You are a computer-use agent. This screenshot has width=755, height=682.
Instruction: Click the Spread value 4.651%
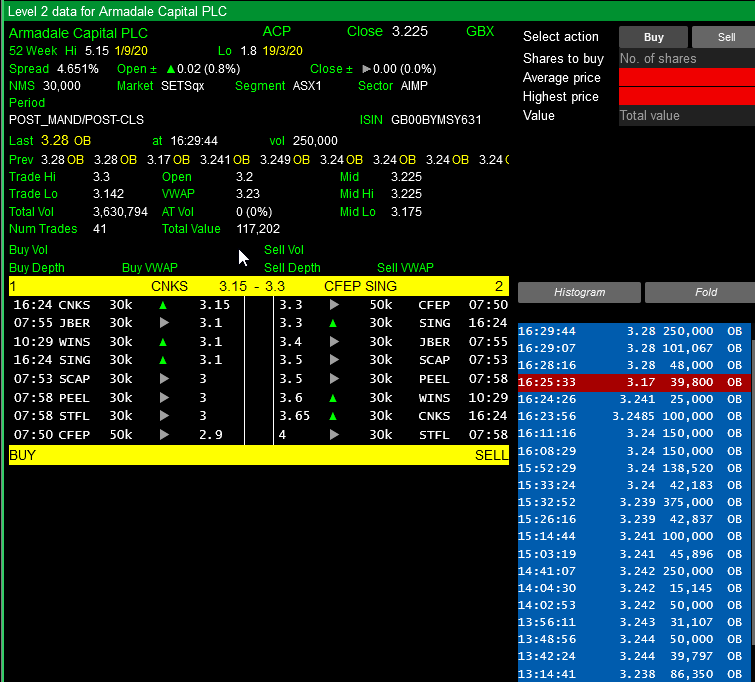pos(78,69)
